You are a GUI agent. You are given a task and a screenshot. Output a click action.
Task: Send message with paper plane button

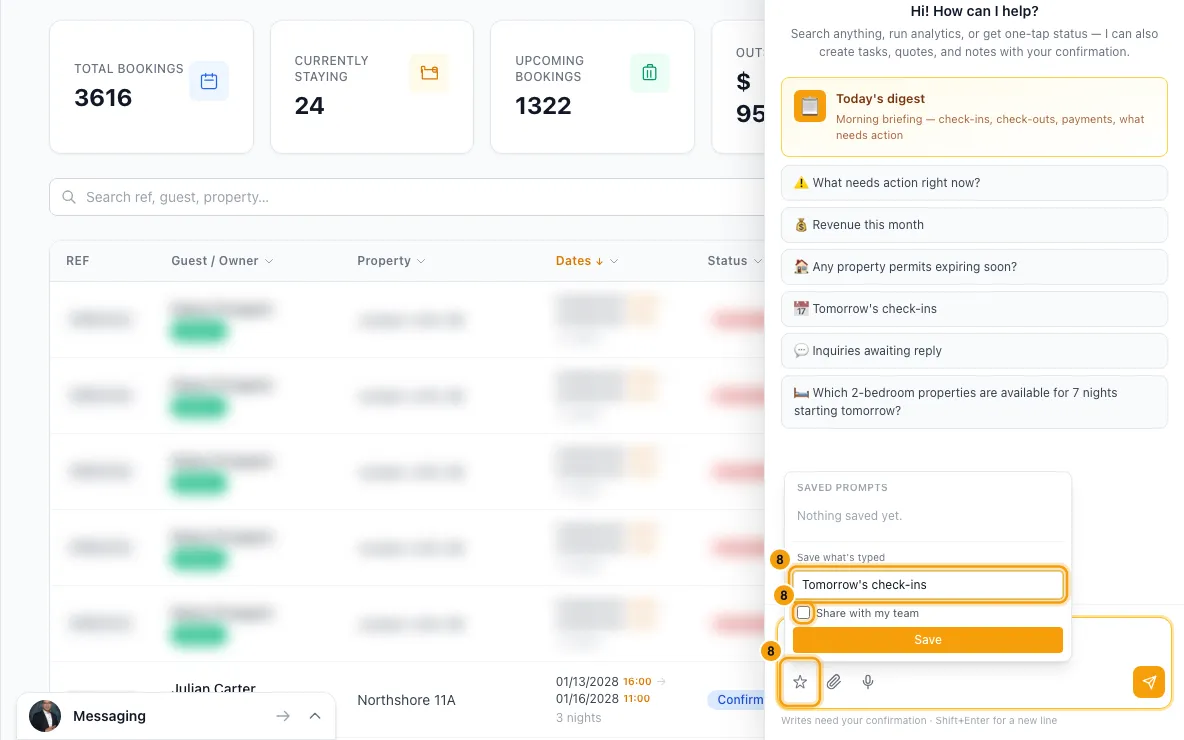click(x=1149, y=682)
